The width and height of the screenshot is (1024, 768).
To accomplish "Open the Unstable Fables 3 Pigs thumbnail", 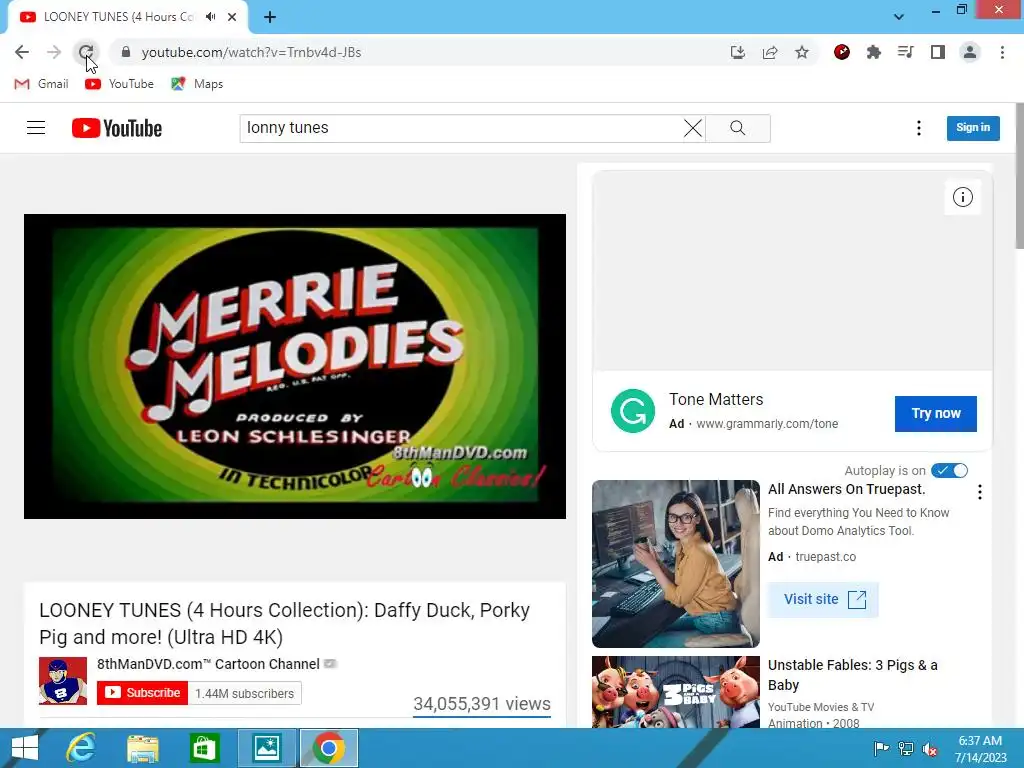I will coord(676,692).
